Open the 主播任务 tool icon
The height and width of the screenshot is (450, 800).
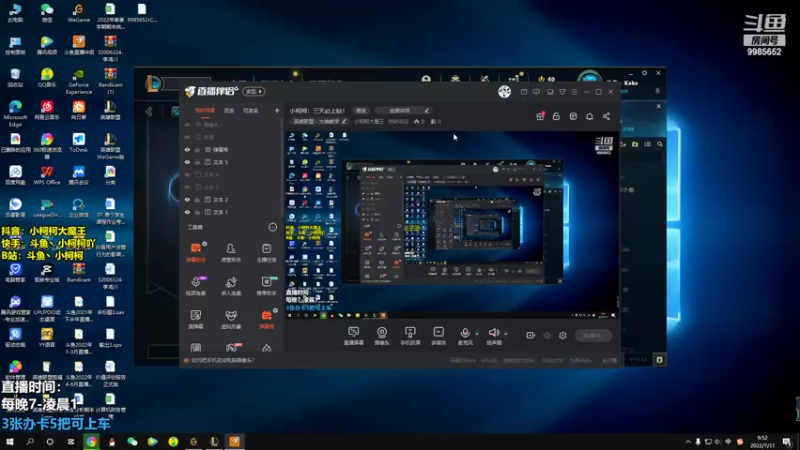(x=266, y=252)
